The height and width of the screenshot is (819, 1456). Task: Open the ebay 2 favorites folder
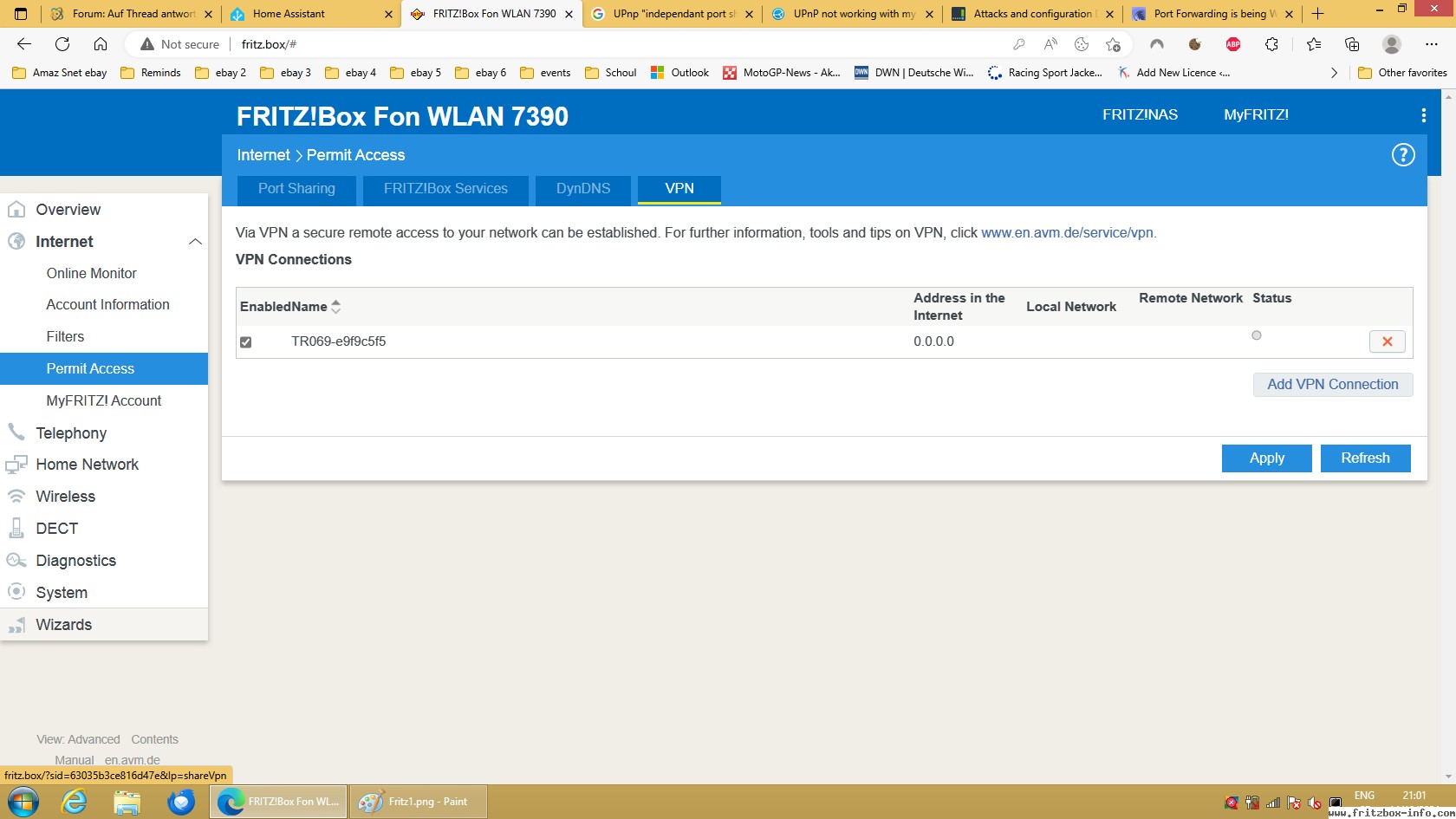[221, 73]
